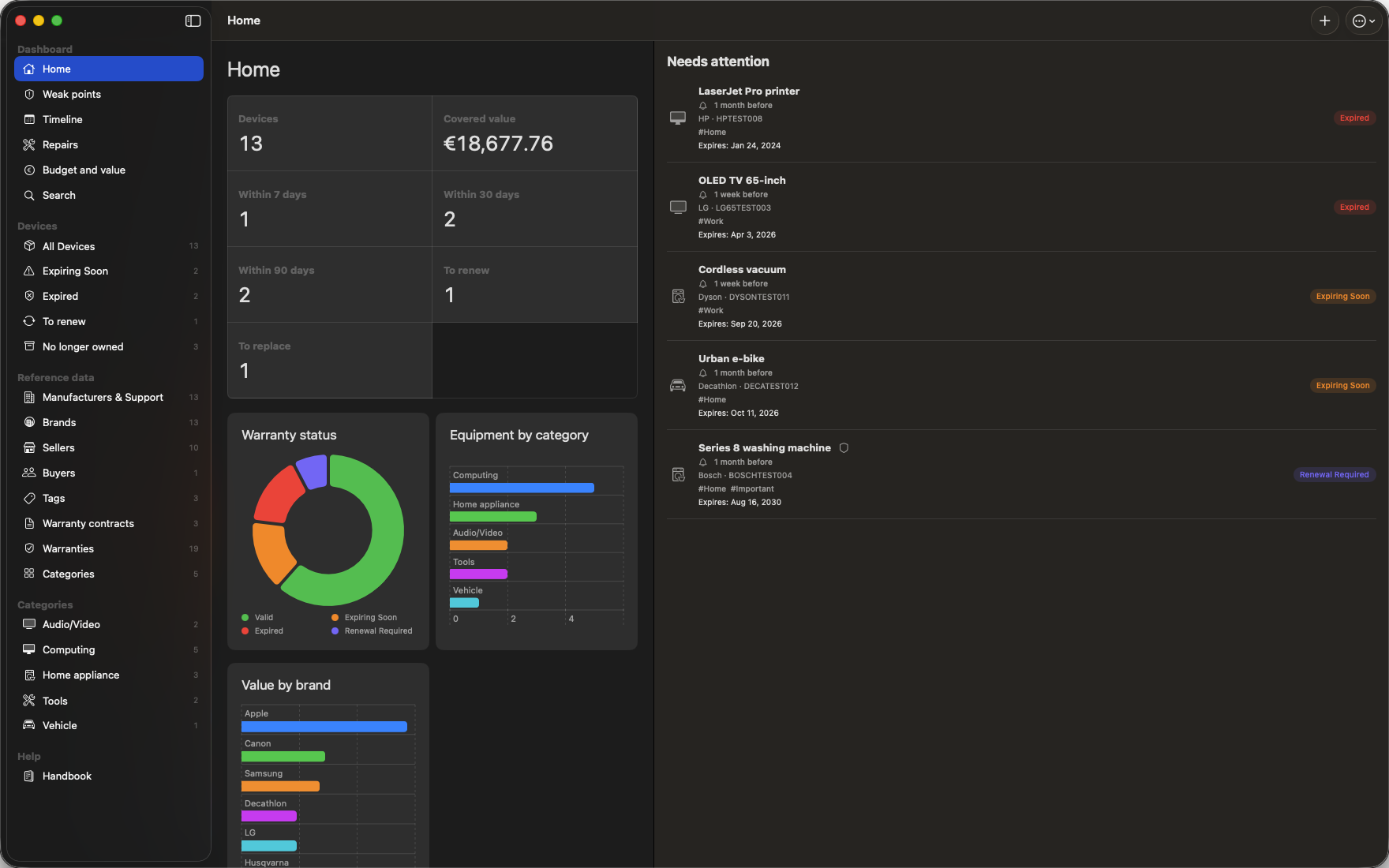Open Budget and value euro icon
Viewport: 1389px width, 868px height.
pos(29,170)
